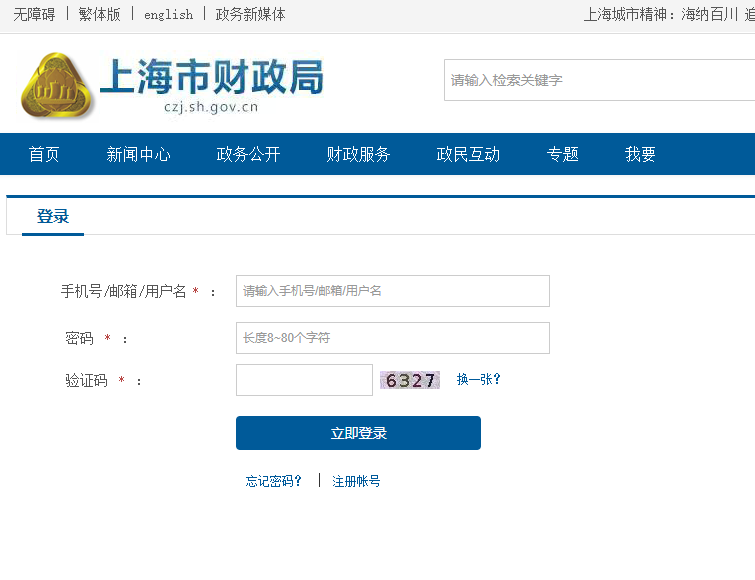The image size is (755, 580).
Task: Open the 无障碍 accessibility link
Action: click(34, 14)
